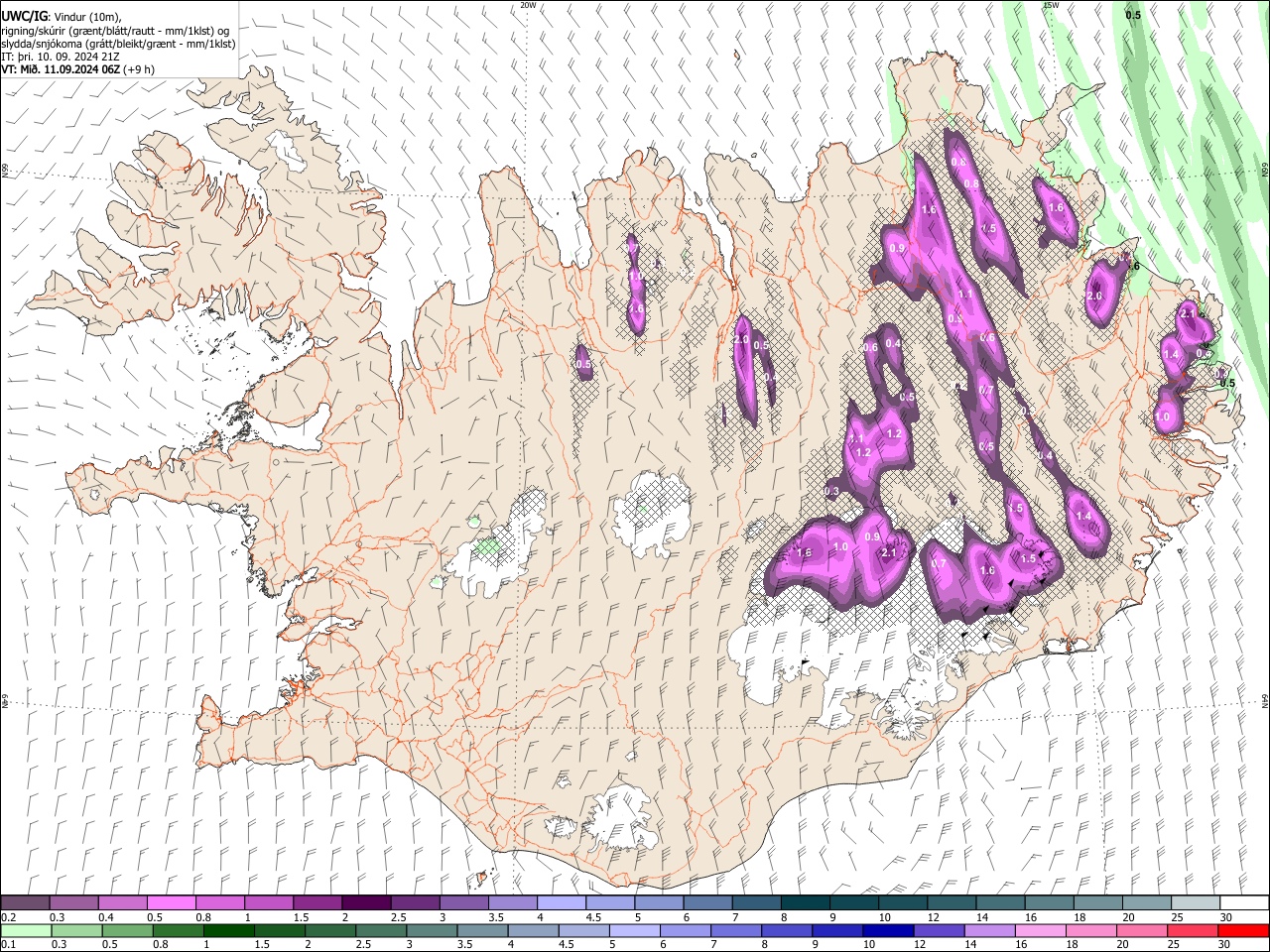This screenshot has height=952, width=1270.
Task: Click the '0.3' value on the map
Action: 831,491
